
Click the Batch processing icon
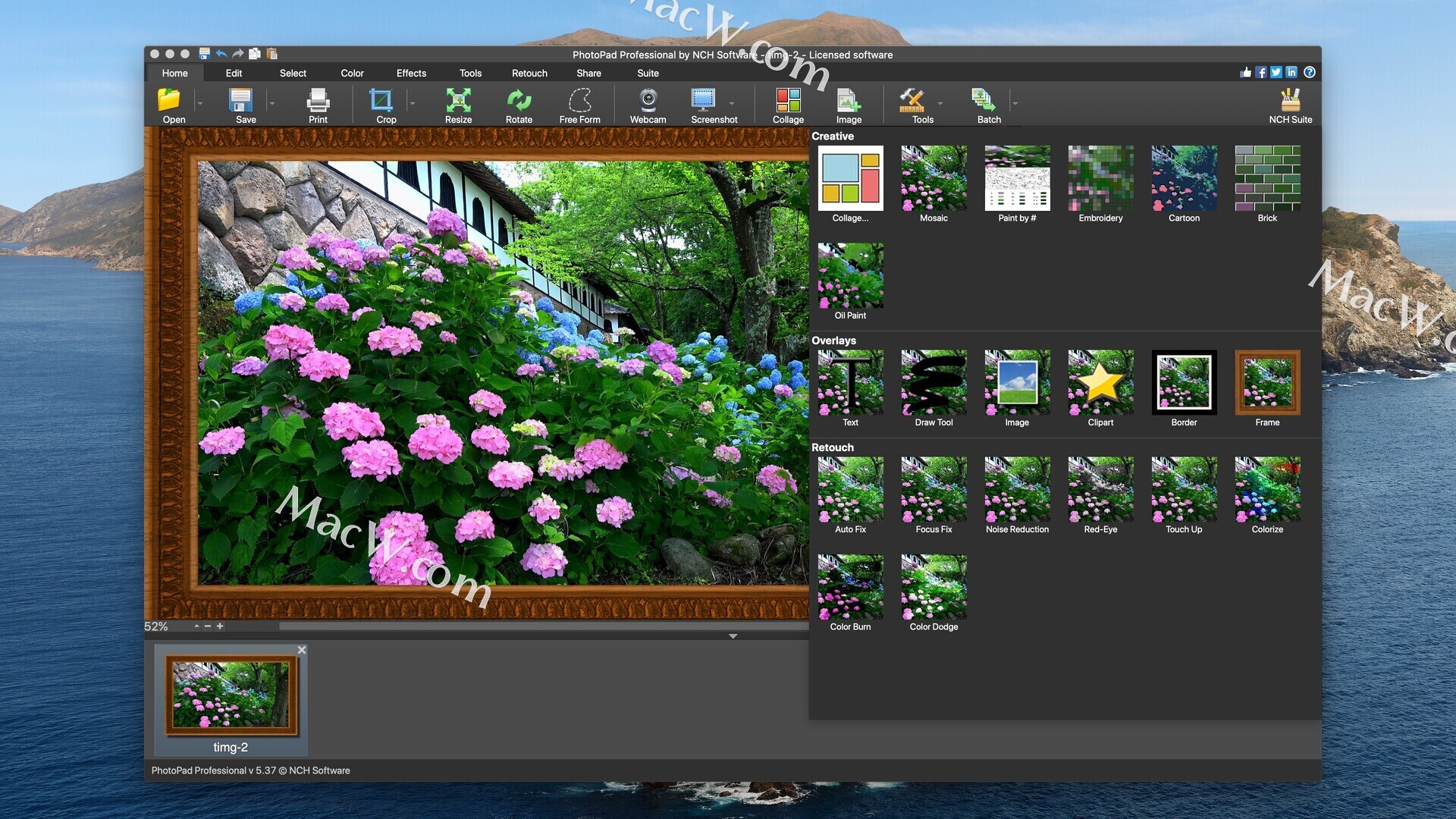984,101
